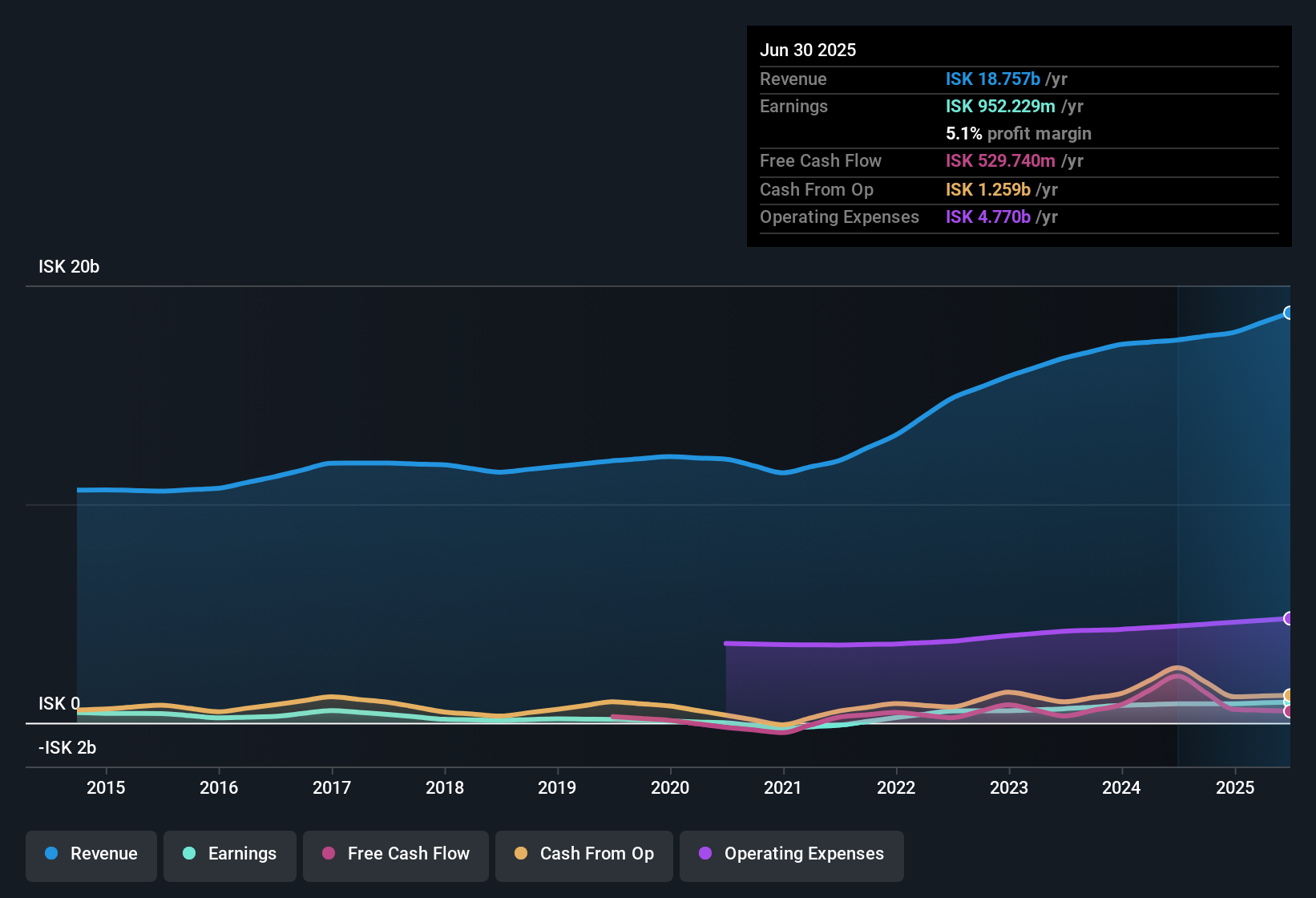Toggle the Revenue series visibility
The width and height of the screenshot is (1316, 898).
[91, 855]
